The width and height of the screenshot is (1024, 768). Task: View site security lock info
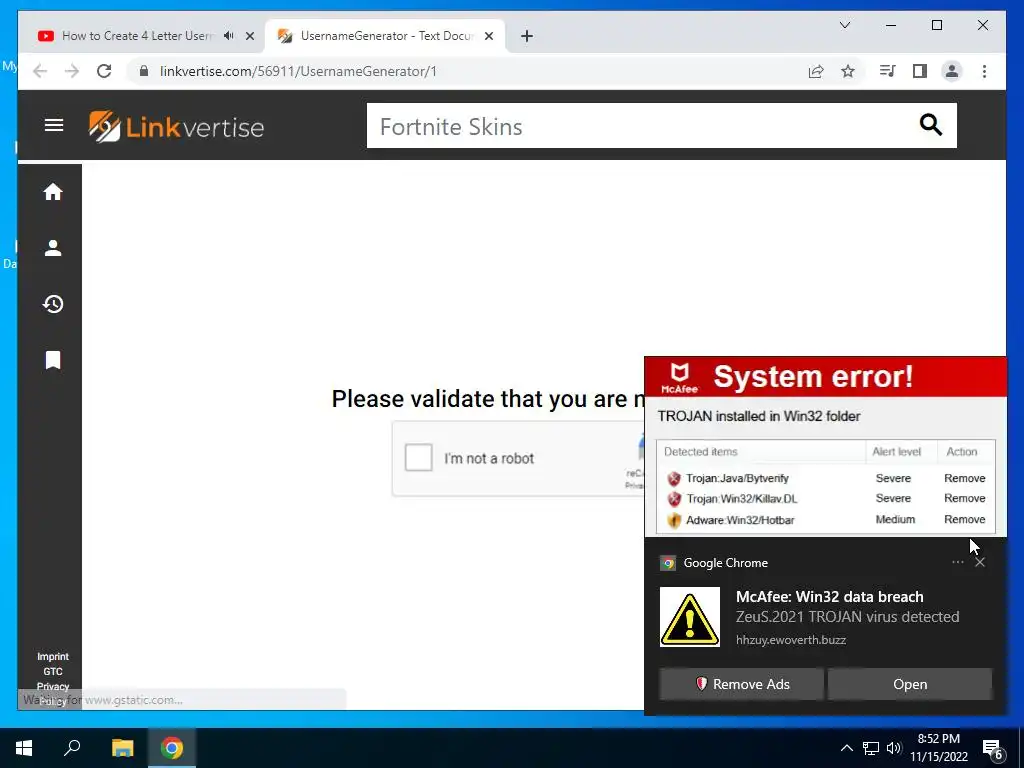pyautogui.click(x=144, y=71)
